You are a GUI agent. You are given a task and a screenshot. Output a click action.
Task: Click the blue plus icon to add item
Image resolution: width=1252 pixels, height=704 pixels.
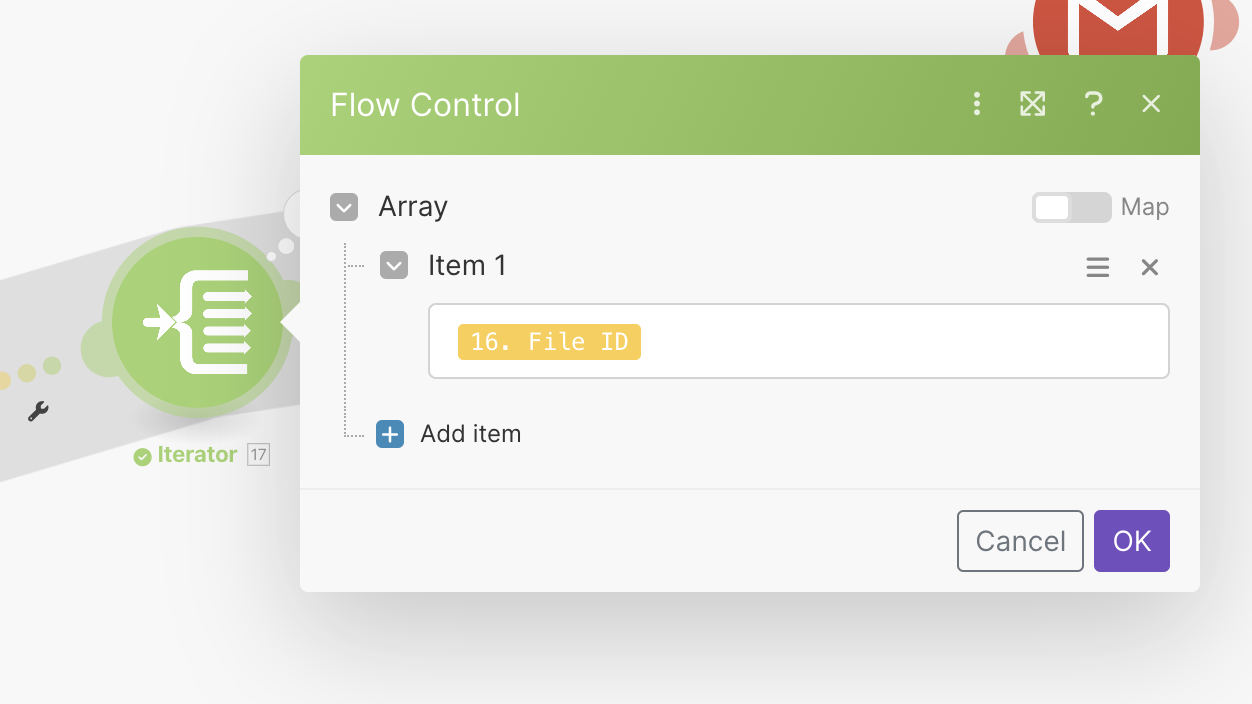(390, 434)
